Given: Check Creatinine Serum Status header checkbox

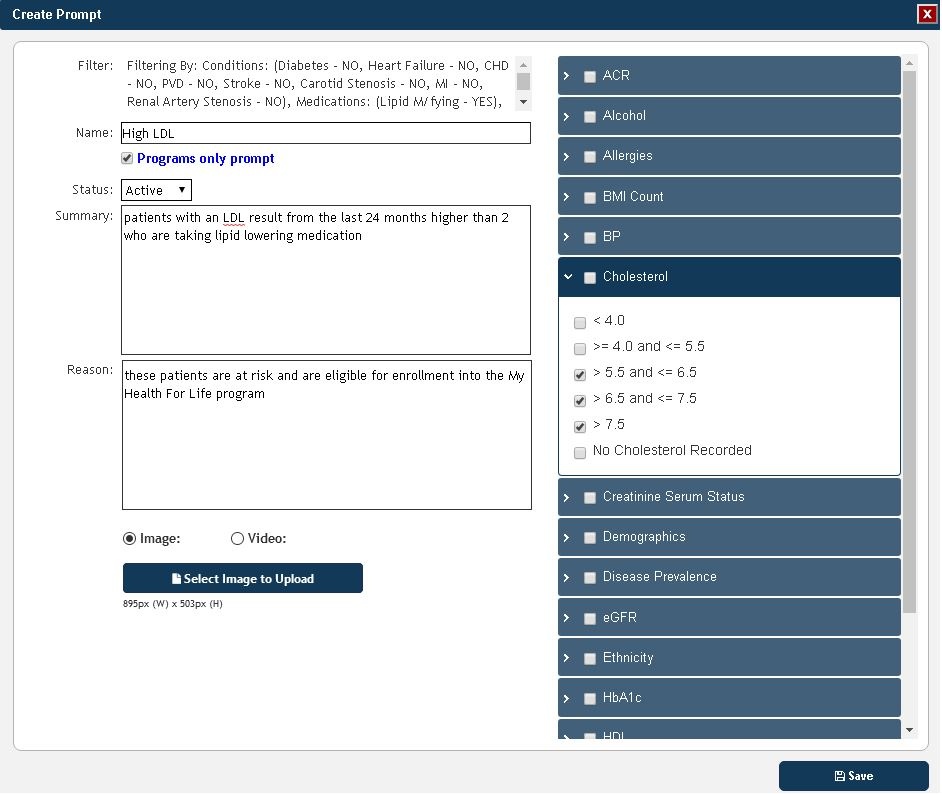Looking at the screenshot, I should click(x=590, y=497).
